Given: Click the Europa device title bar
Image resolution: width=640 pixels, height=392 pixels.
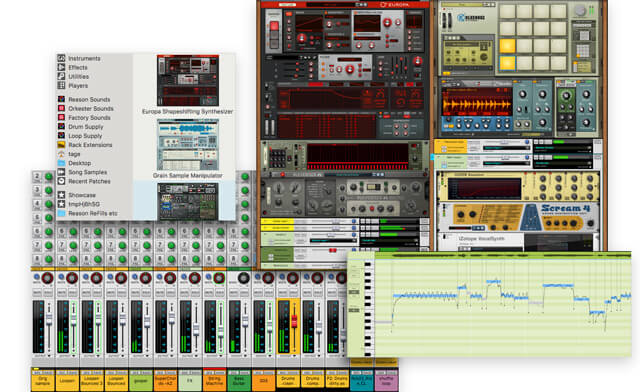Looking at the screenshot, I should click(345, 4).
